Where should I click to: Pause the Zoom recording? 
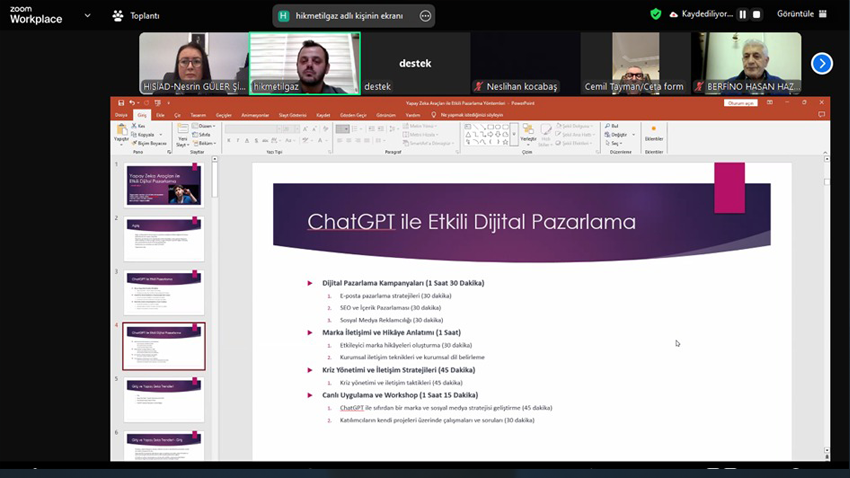click(742, 14)
